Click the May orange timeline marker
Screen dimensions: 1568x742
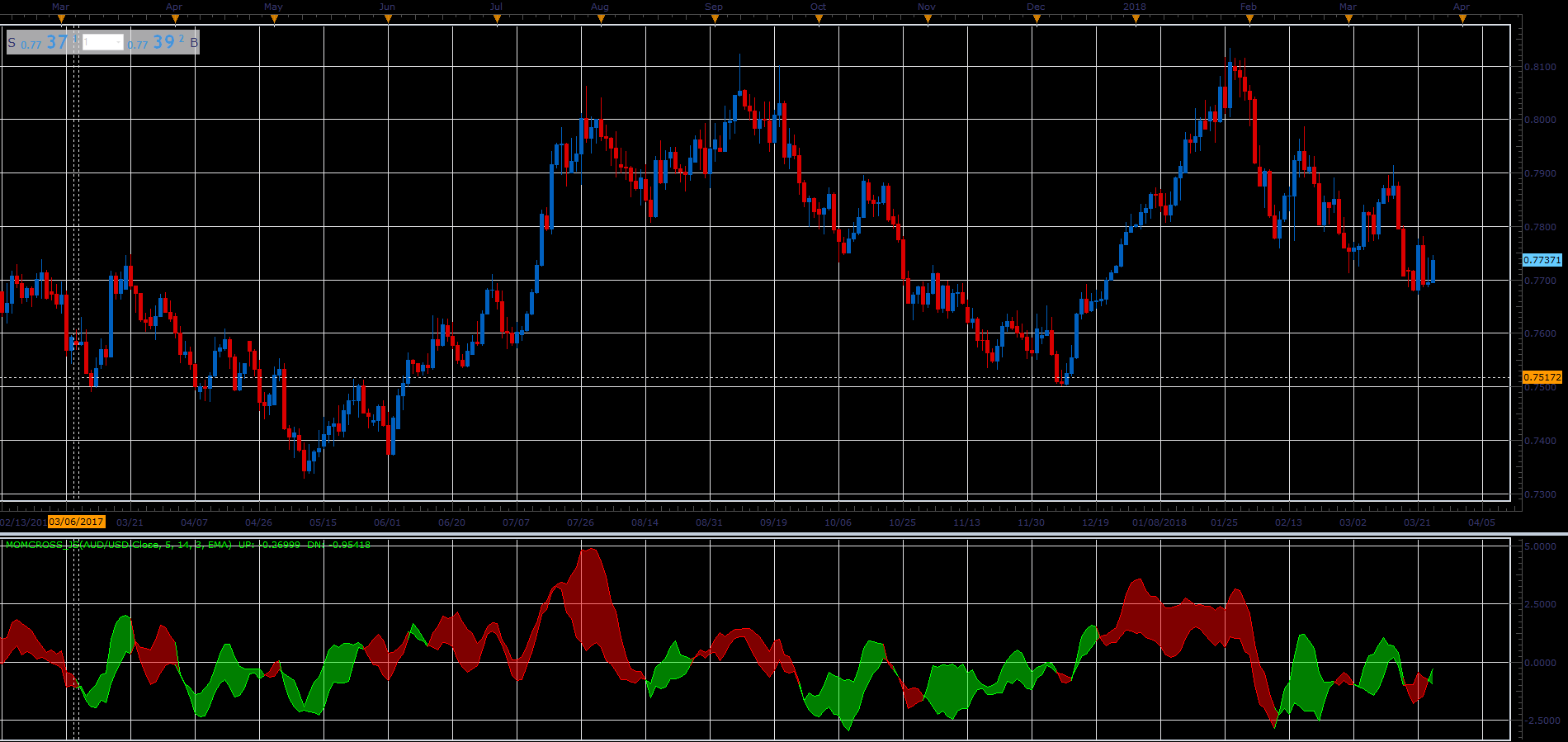click(274, 20)
